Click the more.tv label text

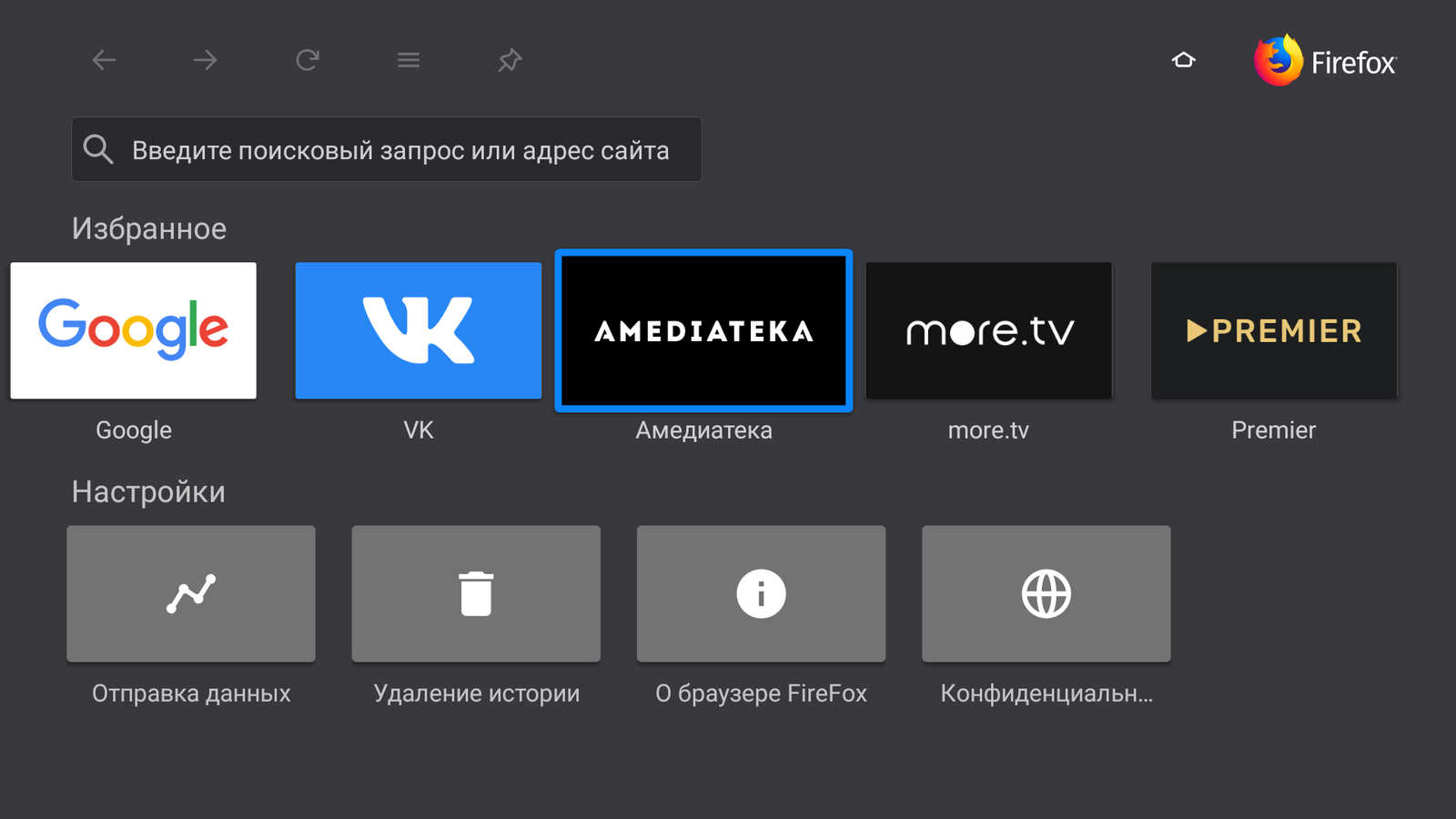click(989, 430)
